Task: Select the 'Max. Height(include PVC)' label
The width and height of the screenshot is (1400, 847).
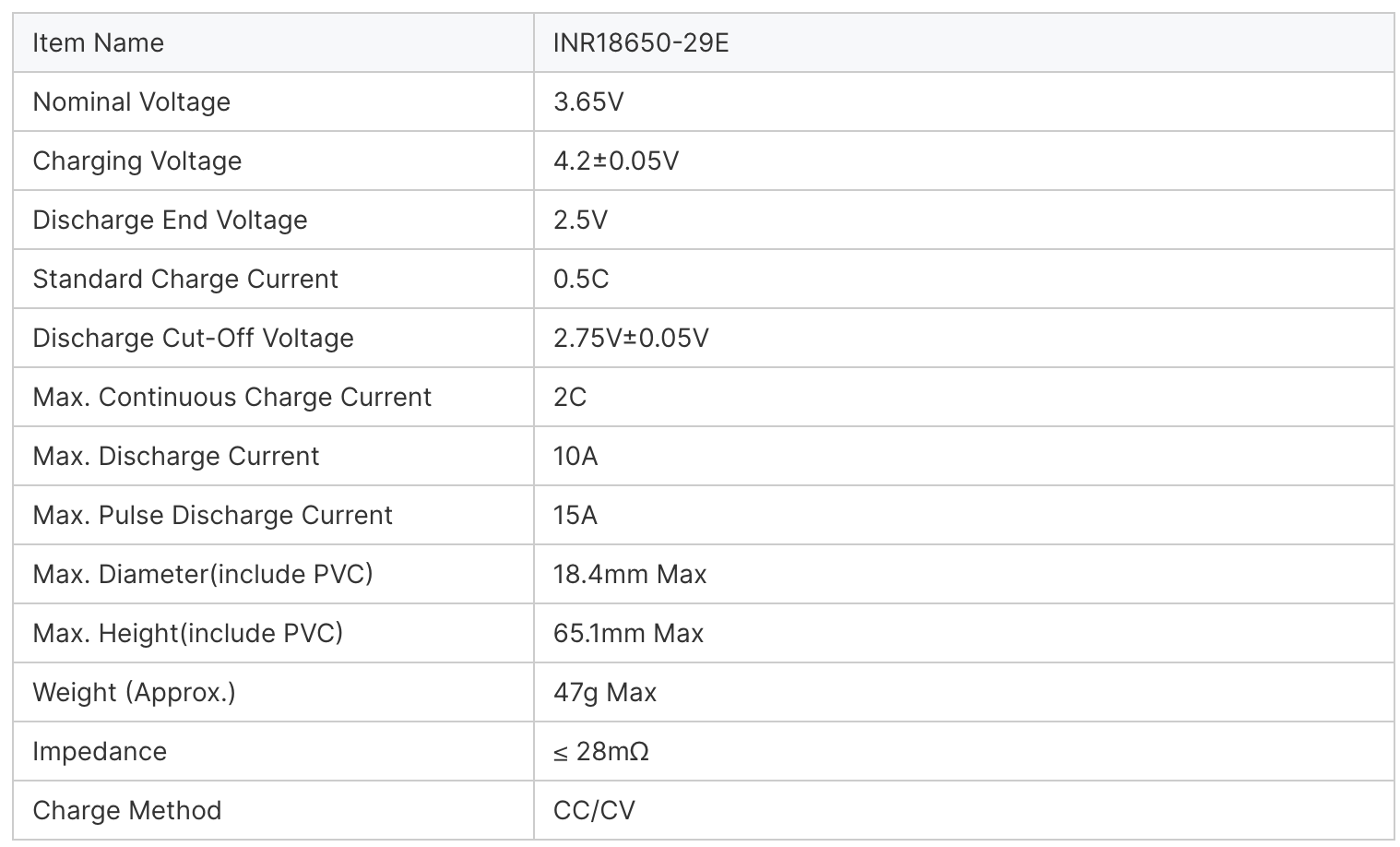Action: [187, 633]
